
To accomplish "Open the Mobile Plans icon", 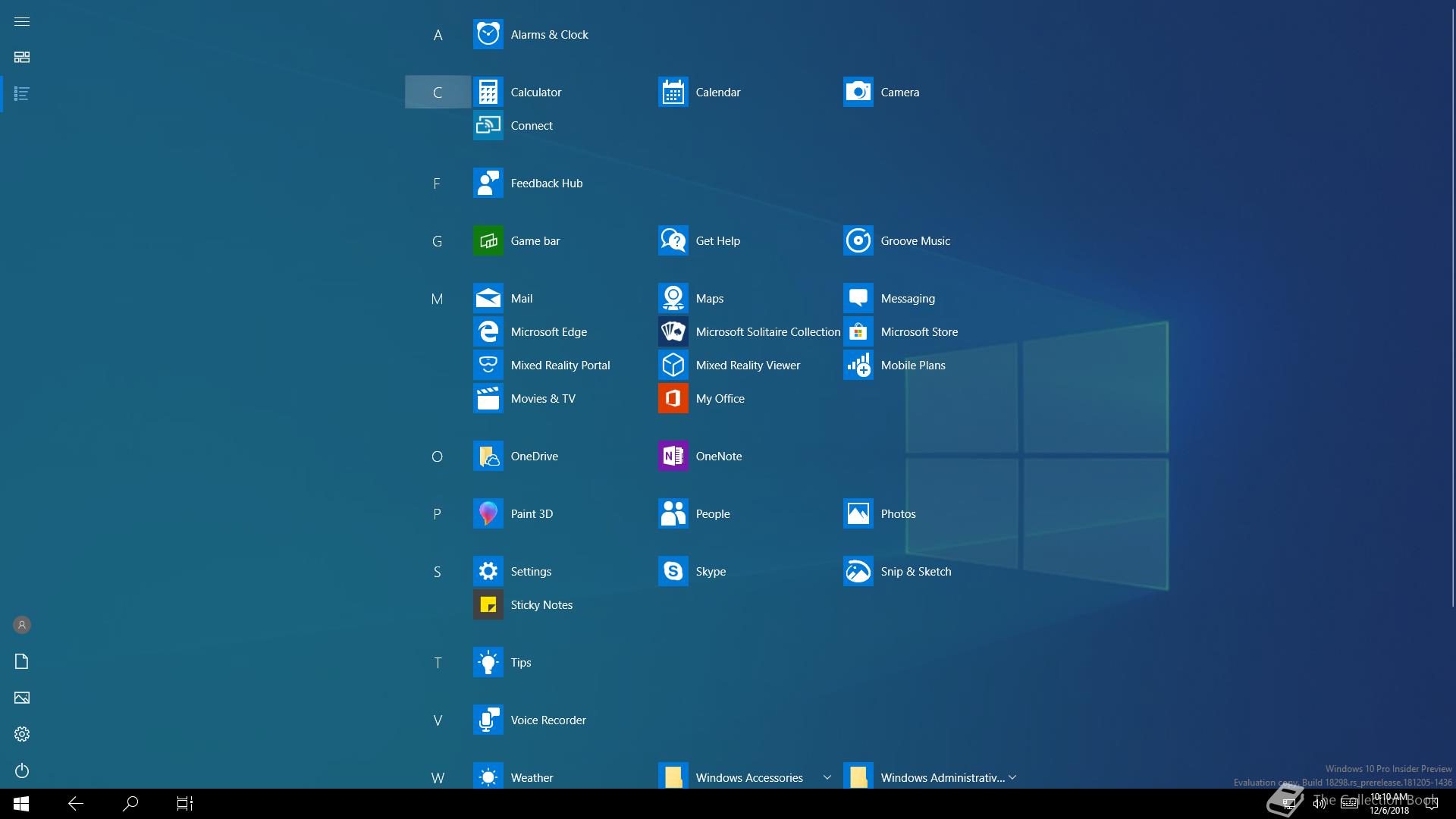I will (858, 365).
